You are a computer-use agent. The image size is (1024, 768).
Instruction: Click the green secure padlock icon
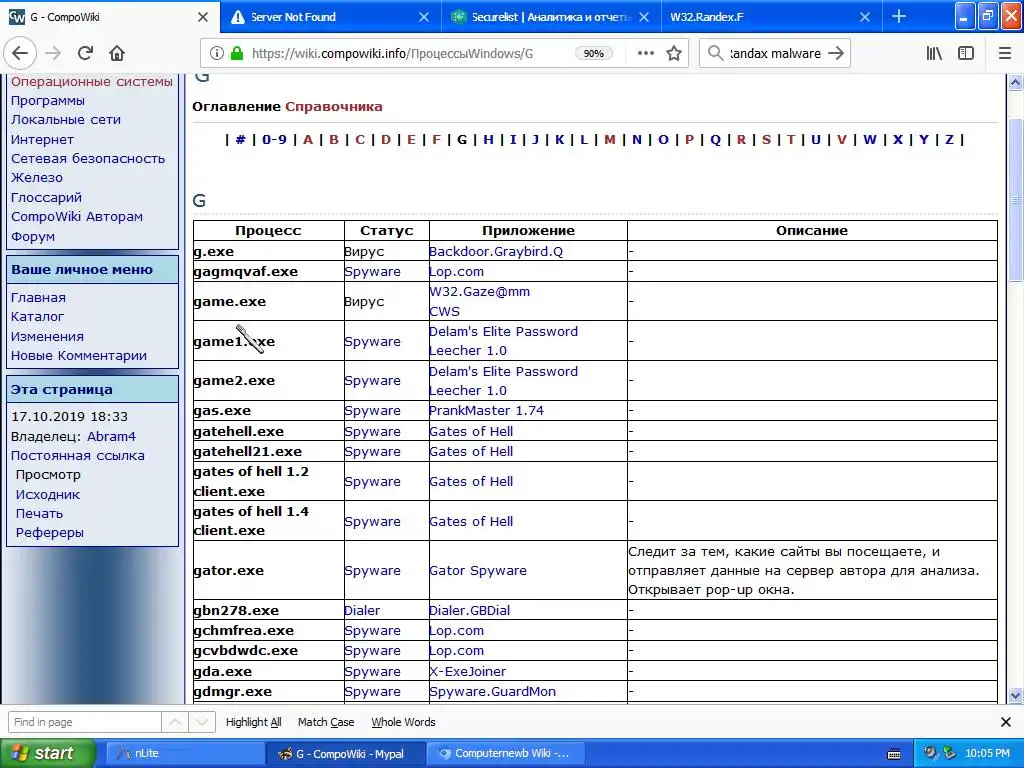tap(237, 54)
